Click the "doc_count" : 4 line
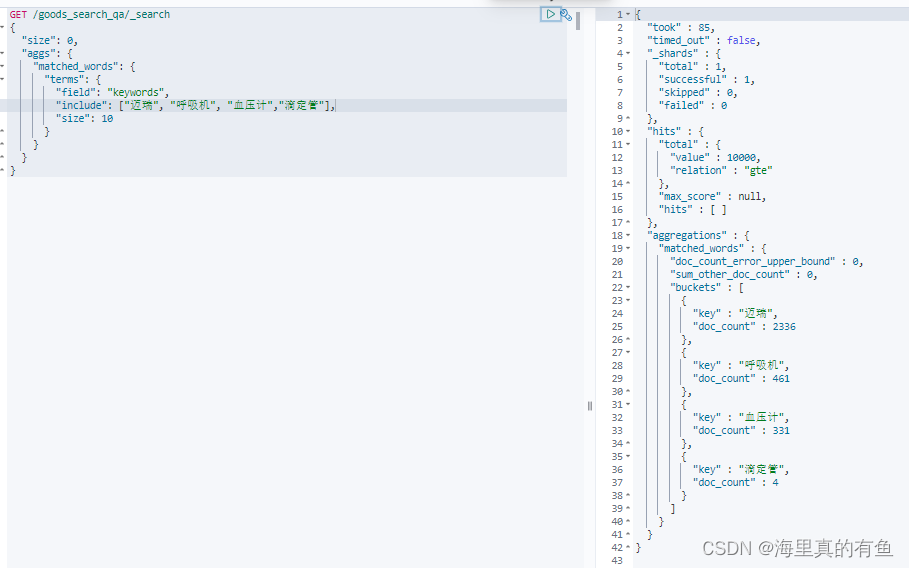 coord(736,483)
